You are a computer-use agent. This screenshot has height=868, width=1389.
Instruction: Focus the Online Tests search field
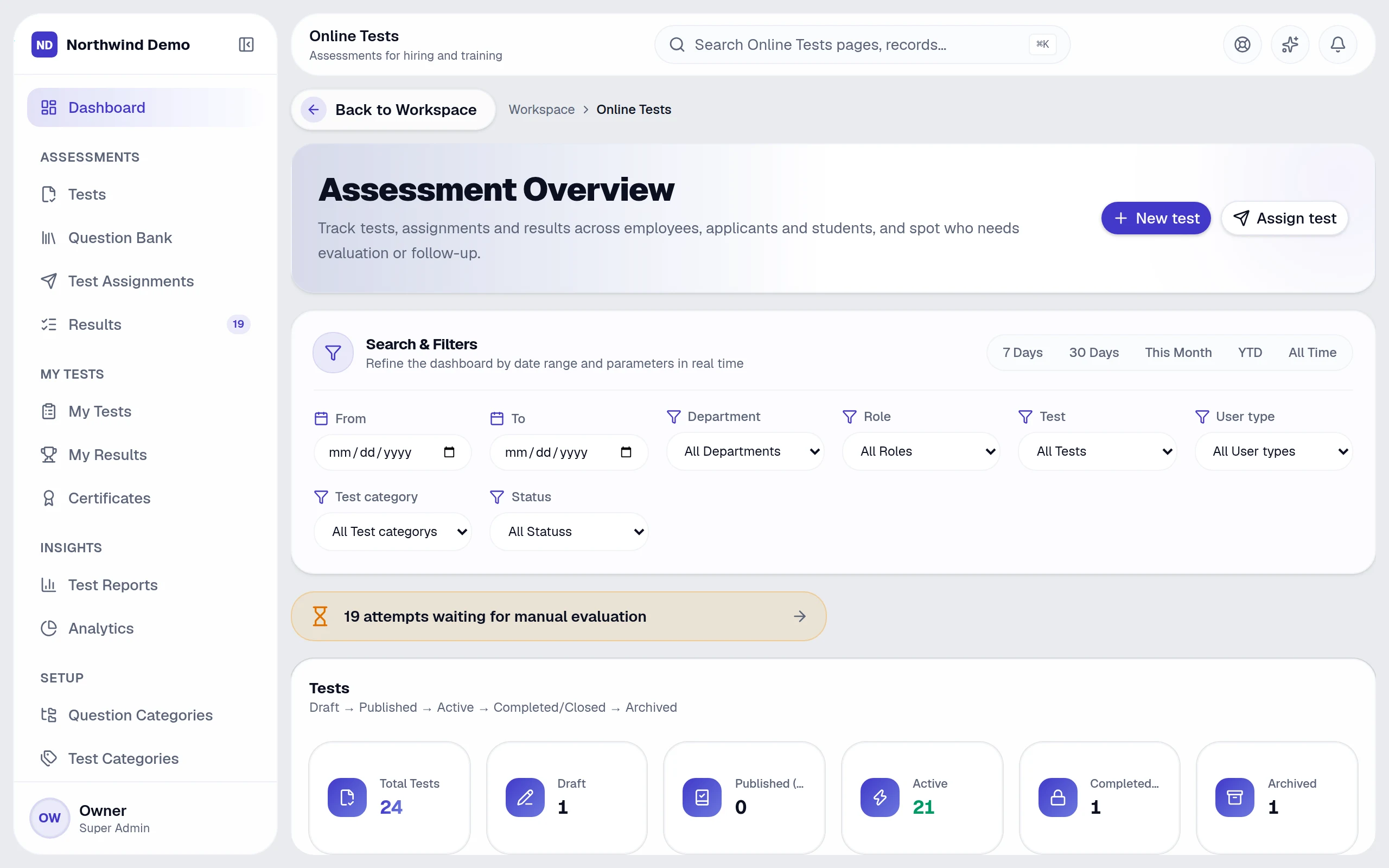(x=862, y=45)
